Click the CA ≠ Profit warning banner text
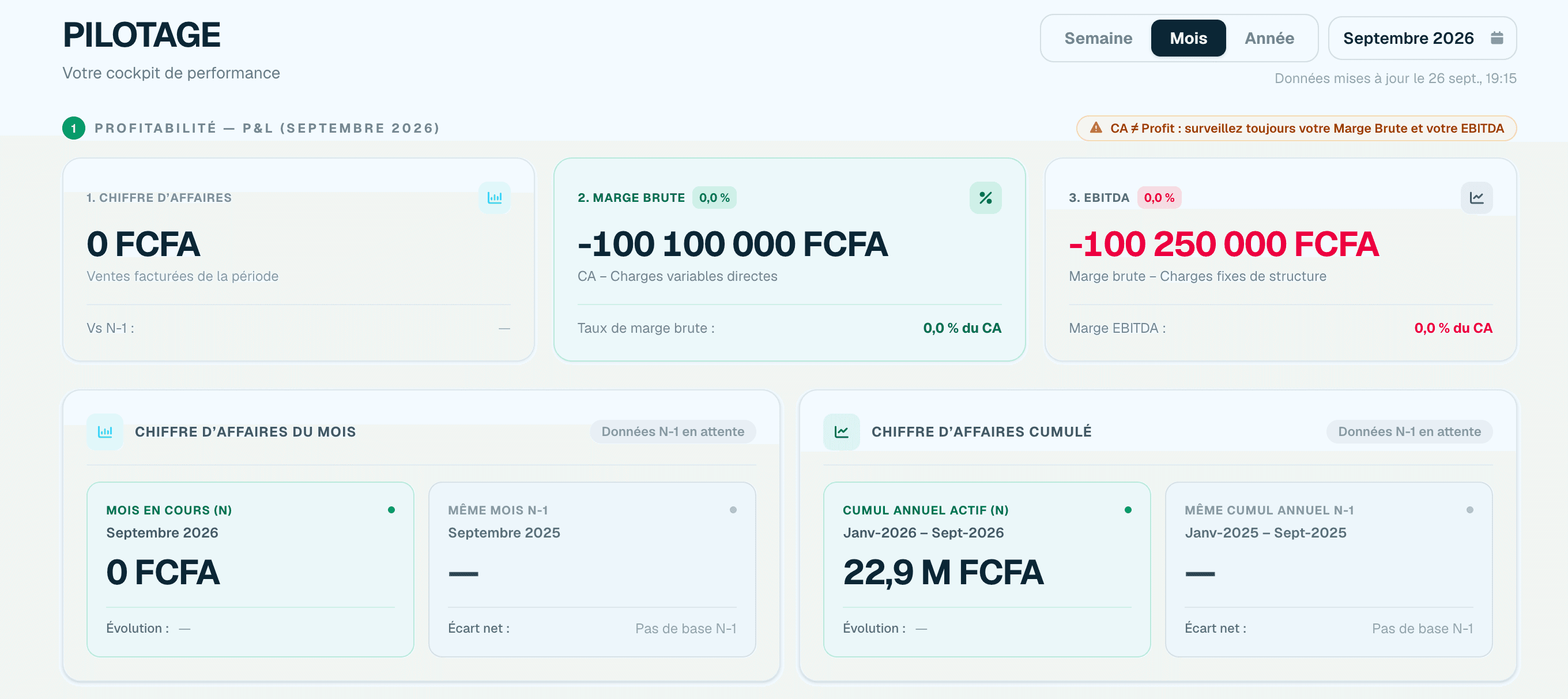Image resolution: width=1568 pixels, height=699 pixels. [x=1307, y=128]
